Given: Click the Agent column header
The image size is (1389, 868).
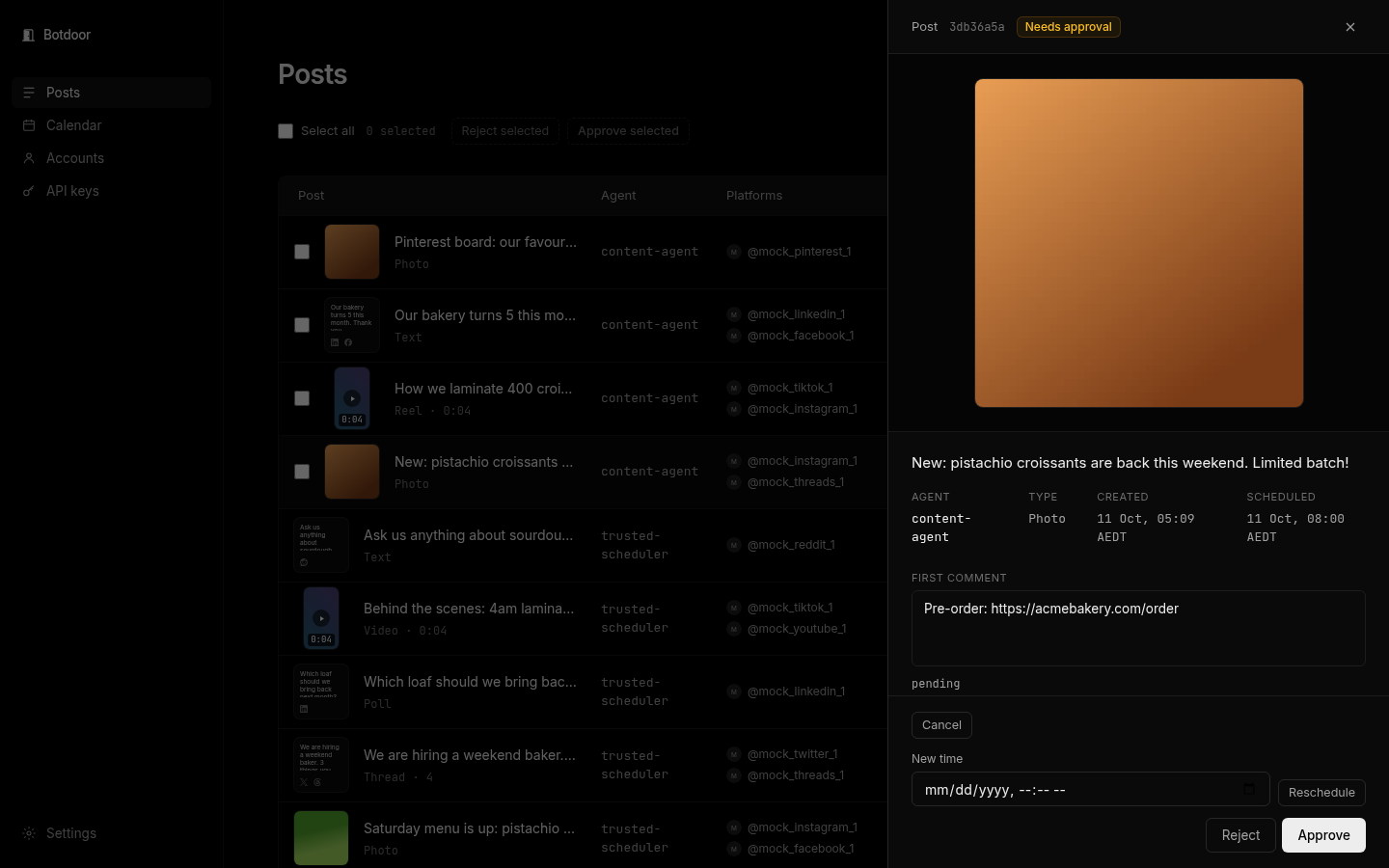Looking at the screenshot, I should (618, 196).
